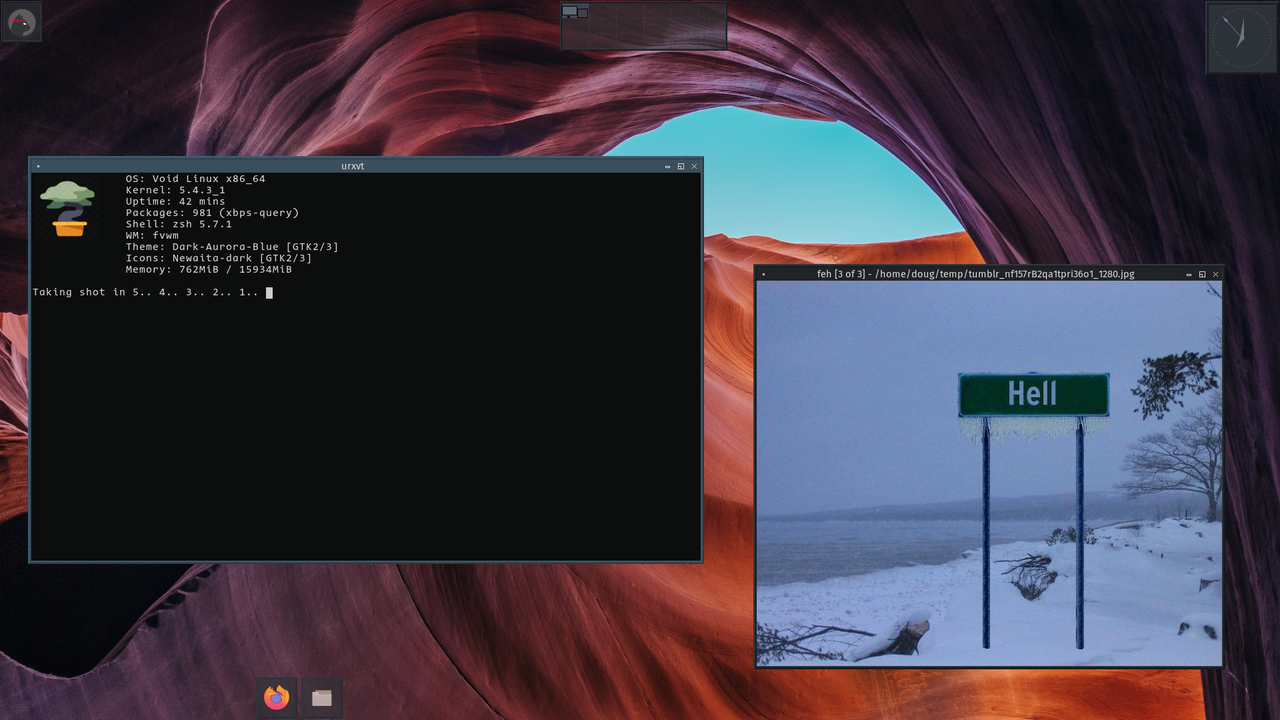Click the green 'Hell' sign in feh image
Image resolution: width=1280 pixels, height=720 pixels.
(x=1034, y=394)
